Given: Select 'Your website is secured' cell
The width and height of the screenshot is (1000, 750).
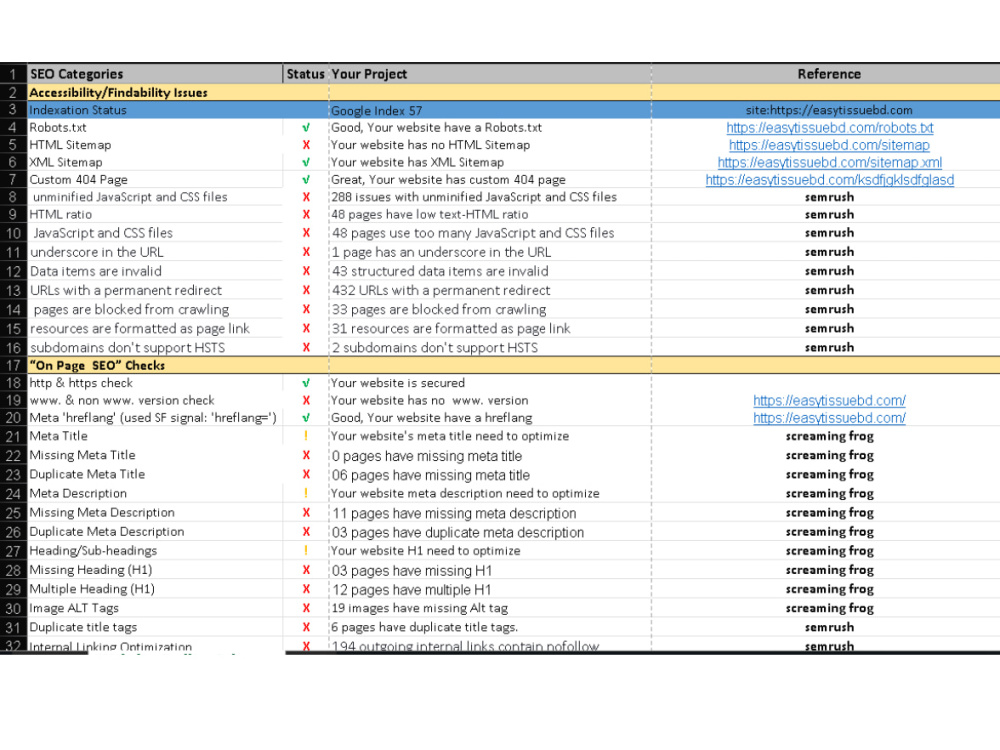Looking at the screenshot, I should [x=490, y=383].
